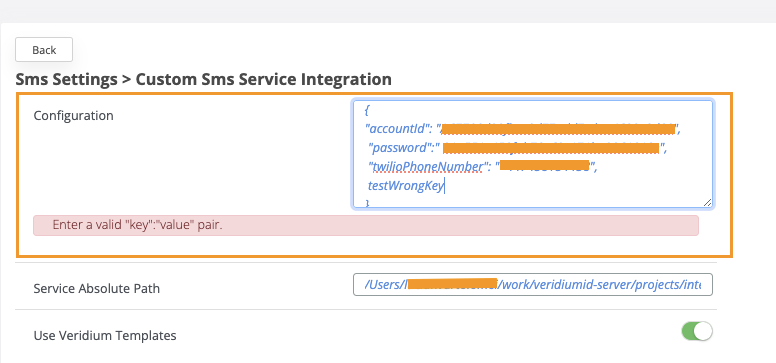Viewport: 776px width, 363px height.
Task: Click the closing curly brace in configuration
Action: (x=367, y=203)
